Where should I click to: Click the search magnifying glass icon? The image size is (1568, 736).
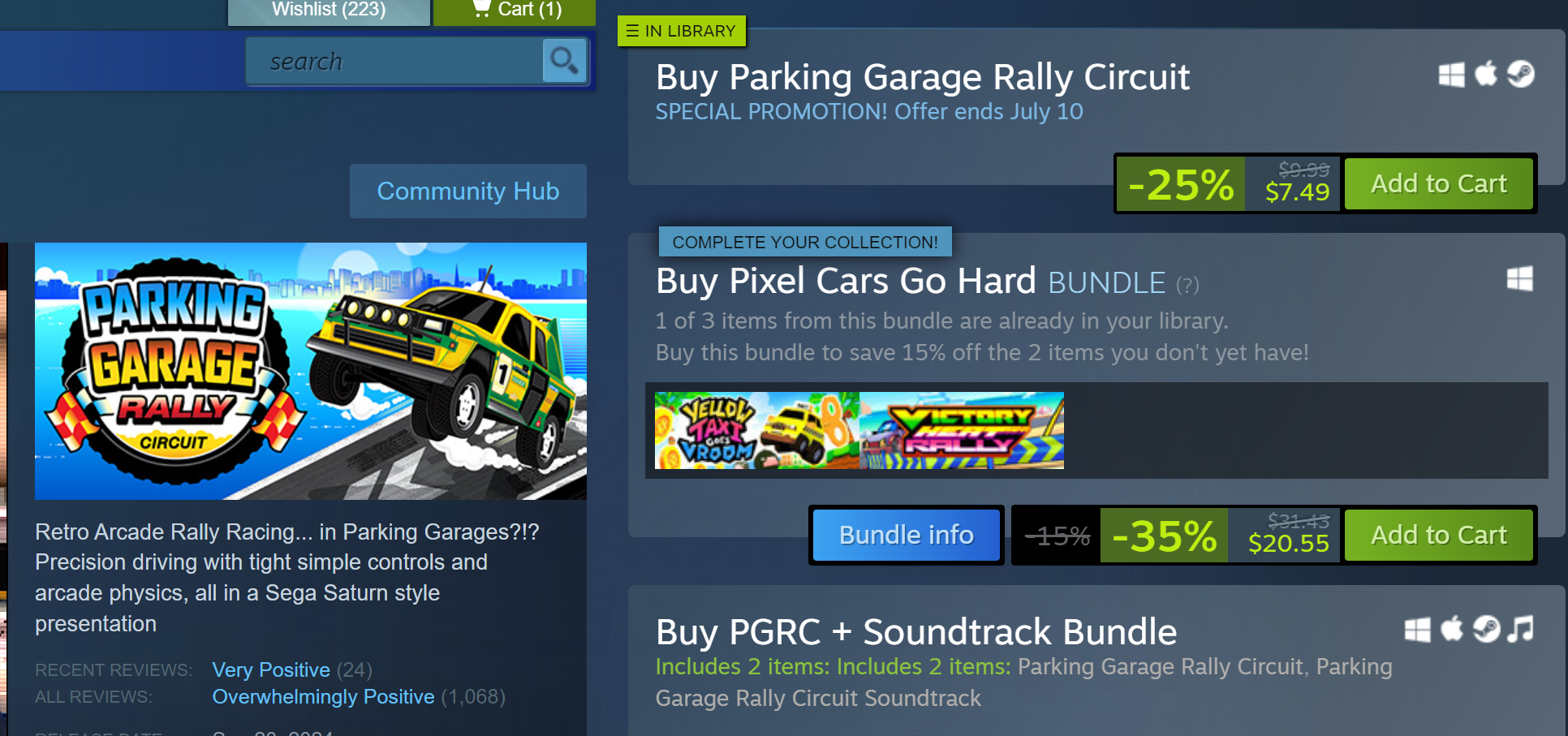[x=564, y=60]
